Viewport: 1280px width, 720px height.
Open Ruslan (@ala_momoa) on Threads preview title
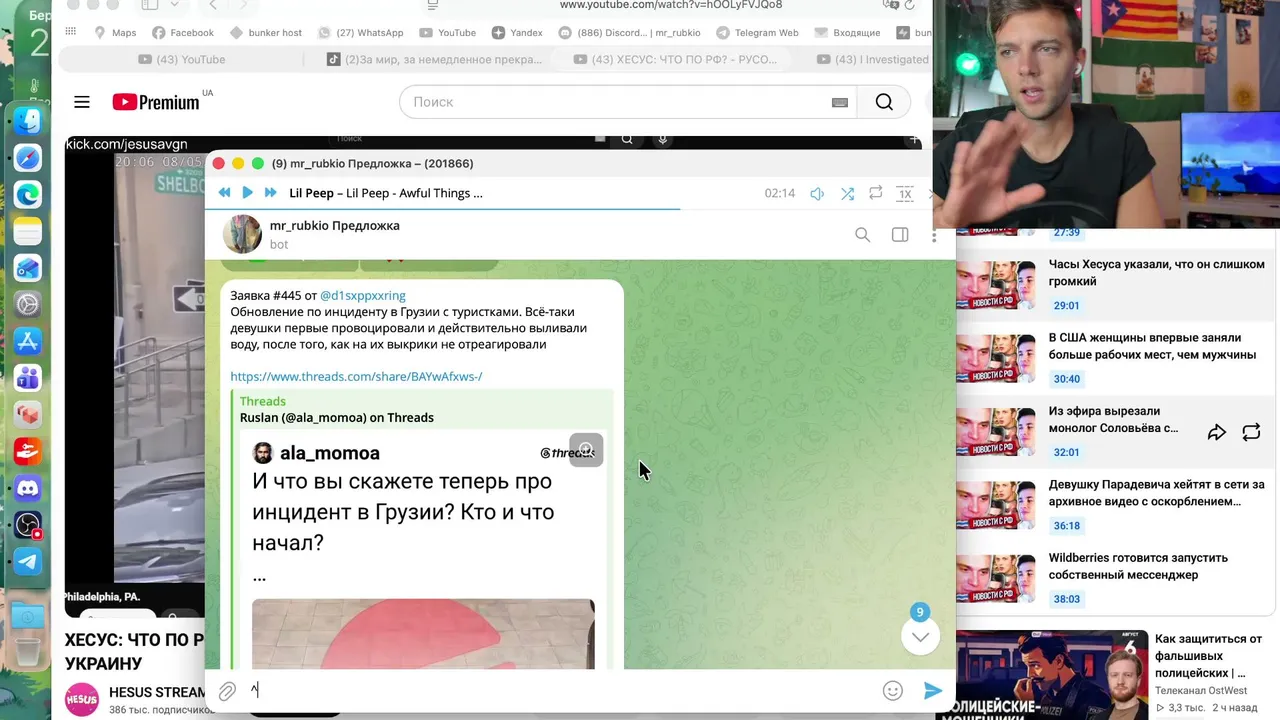336,418
